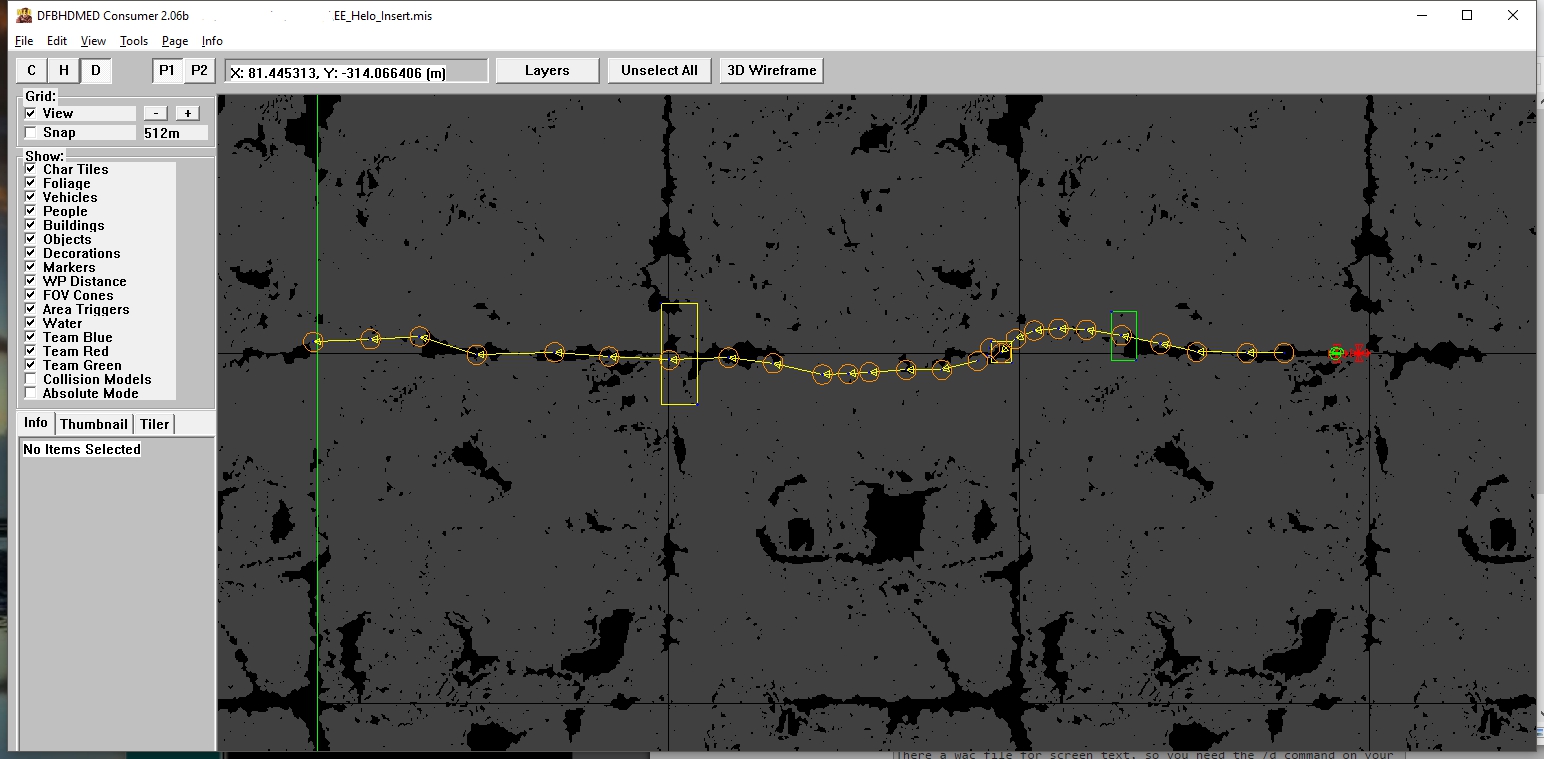
Task: Switch to the Thumbnail tab
Action: tap(94, 424)
